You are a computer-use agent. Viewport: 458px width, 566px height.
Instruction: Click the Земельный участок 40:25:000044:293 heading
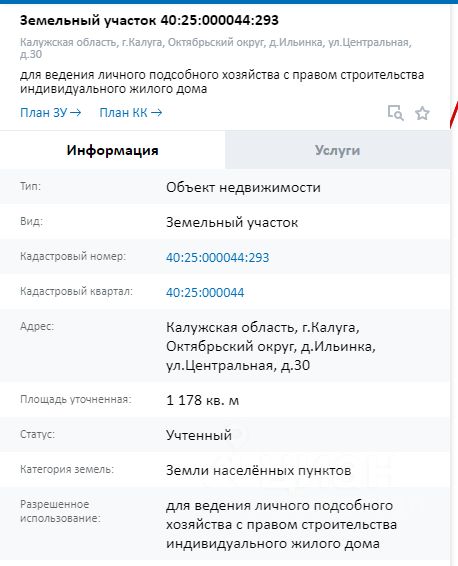click(x=149, y=20)
